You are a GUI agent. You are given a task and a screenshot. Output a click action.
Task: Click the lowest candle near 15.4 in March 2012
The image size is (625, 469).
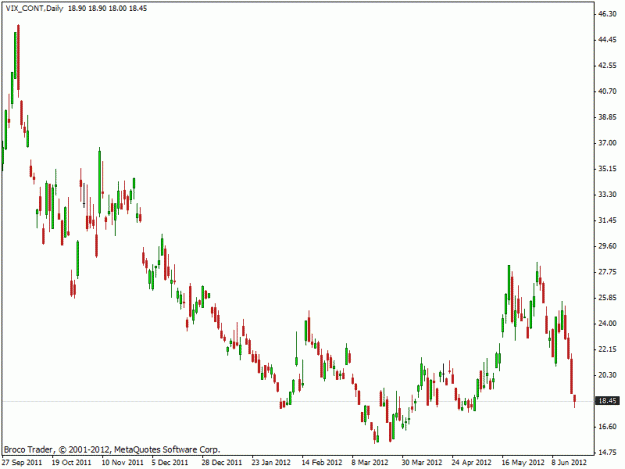[375, 435]
